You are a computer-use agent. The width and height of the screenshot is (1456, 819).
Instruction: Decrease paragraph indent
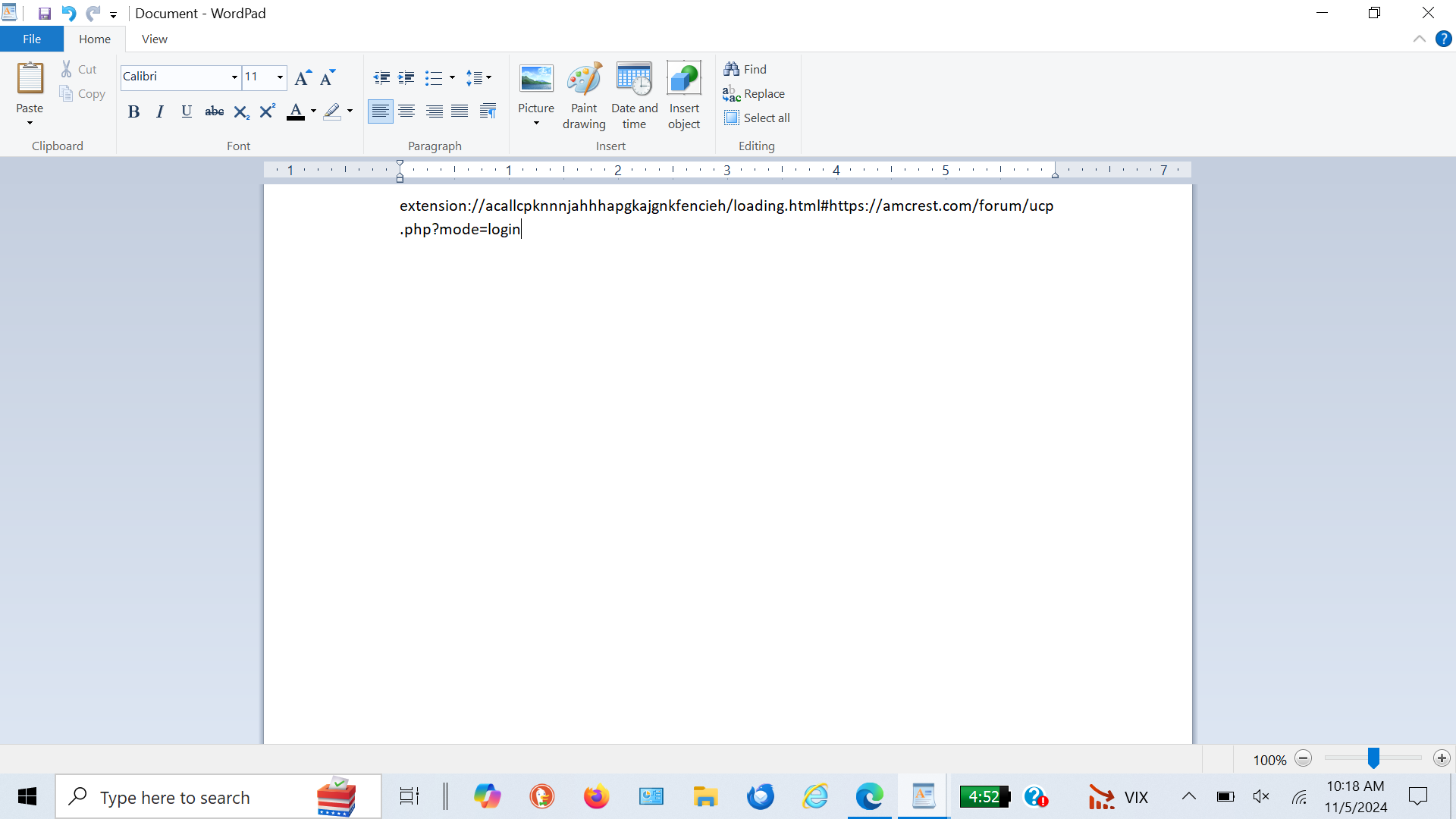[381, 77]
